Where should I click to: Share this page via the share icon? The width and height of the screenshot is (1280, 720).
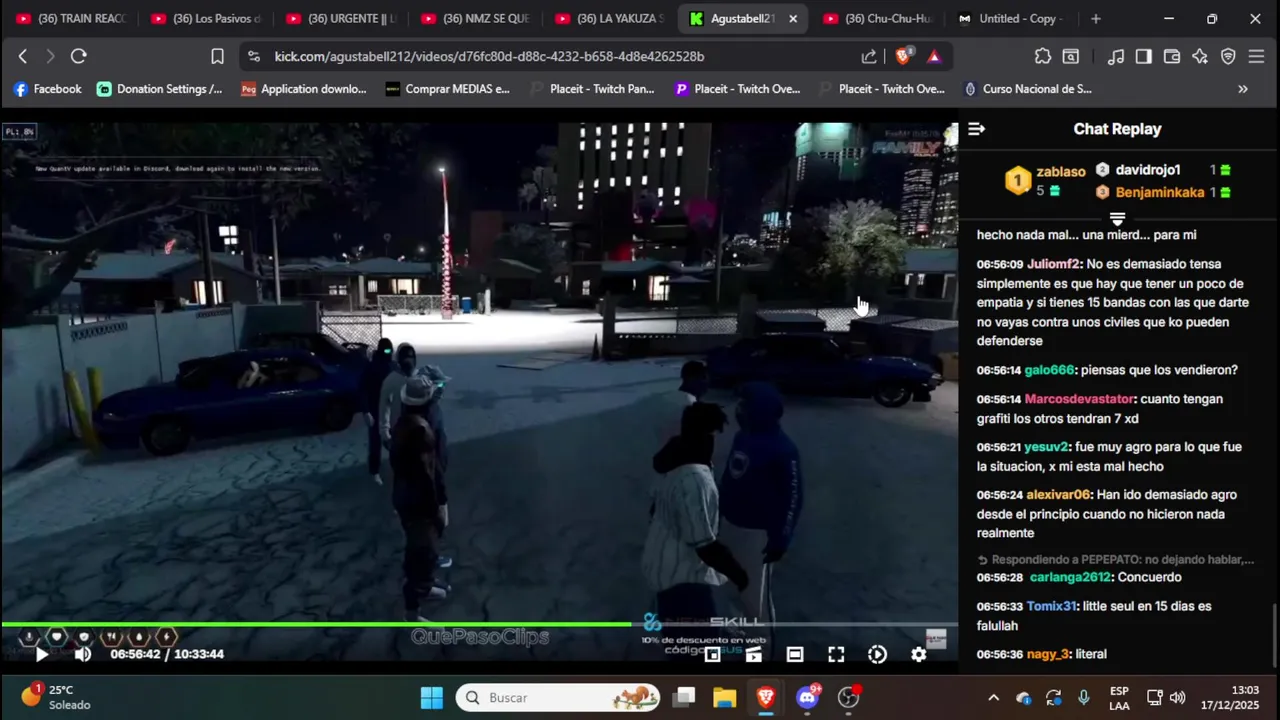click(869, 57)
